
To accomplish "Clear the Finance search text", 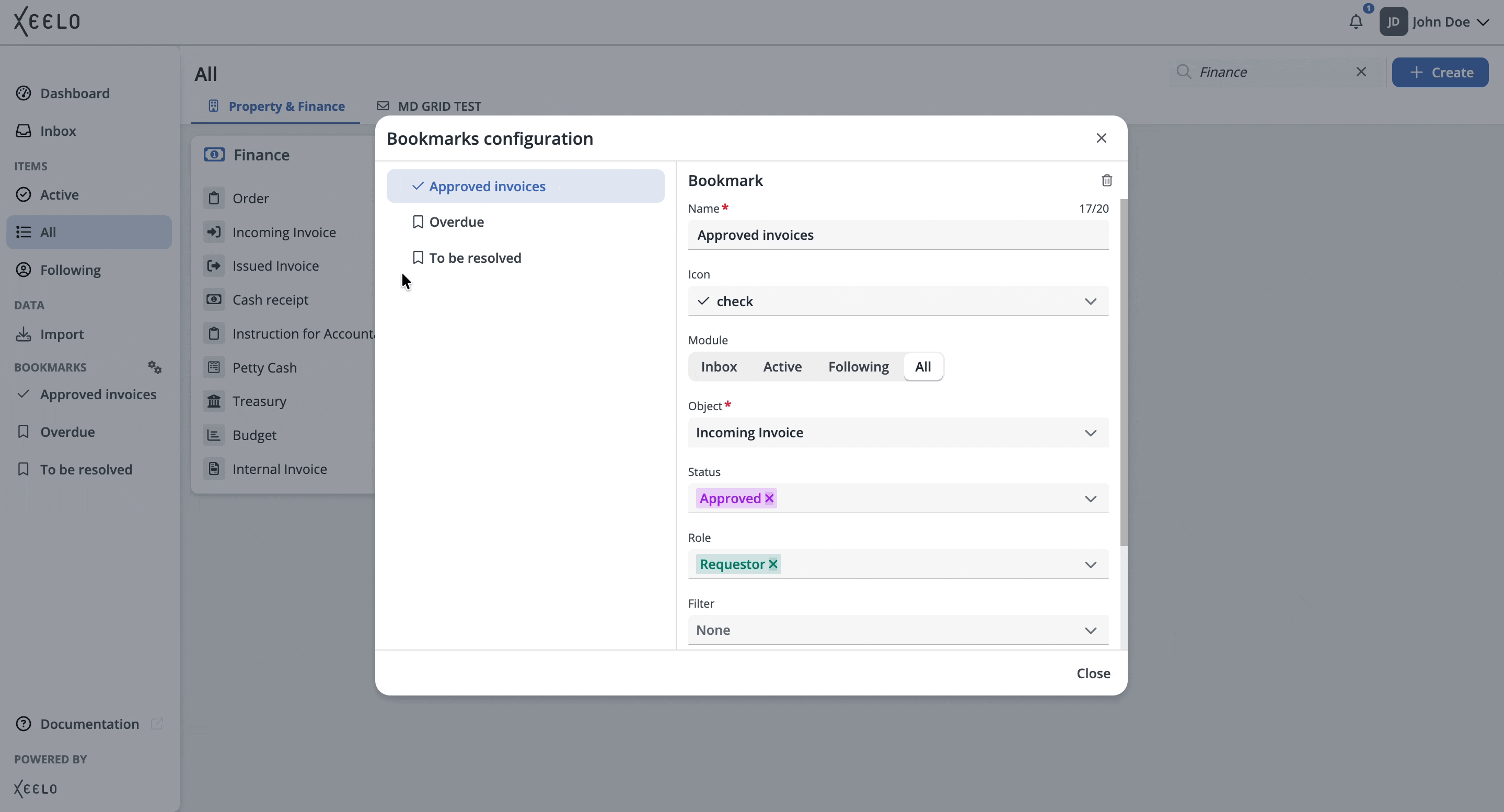I will (1361, 72).
